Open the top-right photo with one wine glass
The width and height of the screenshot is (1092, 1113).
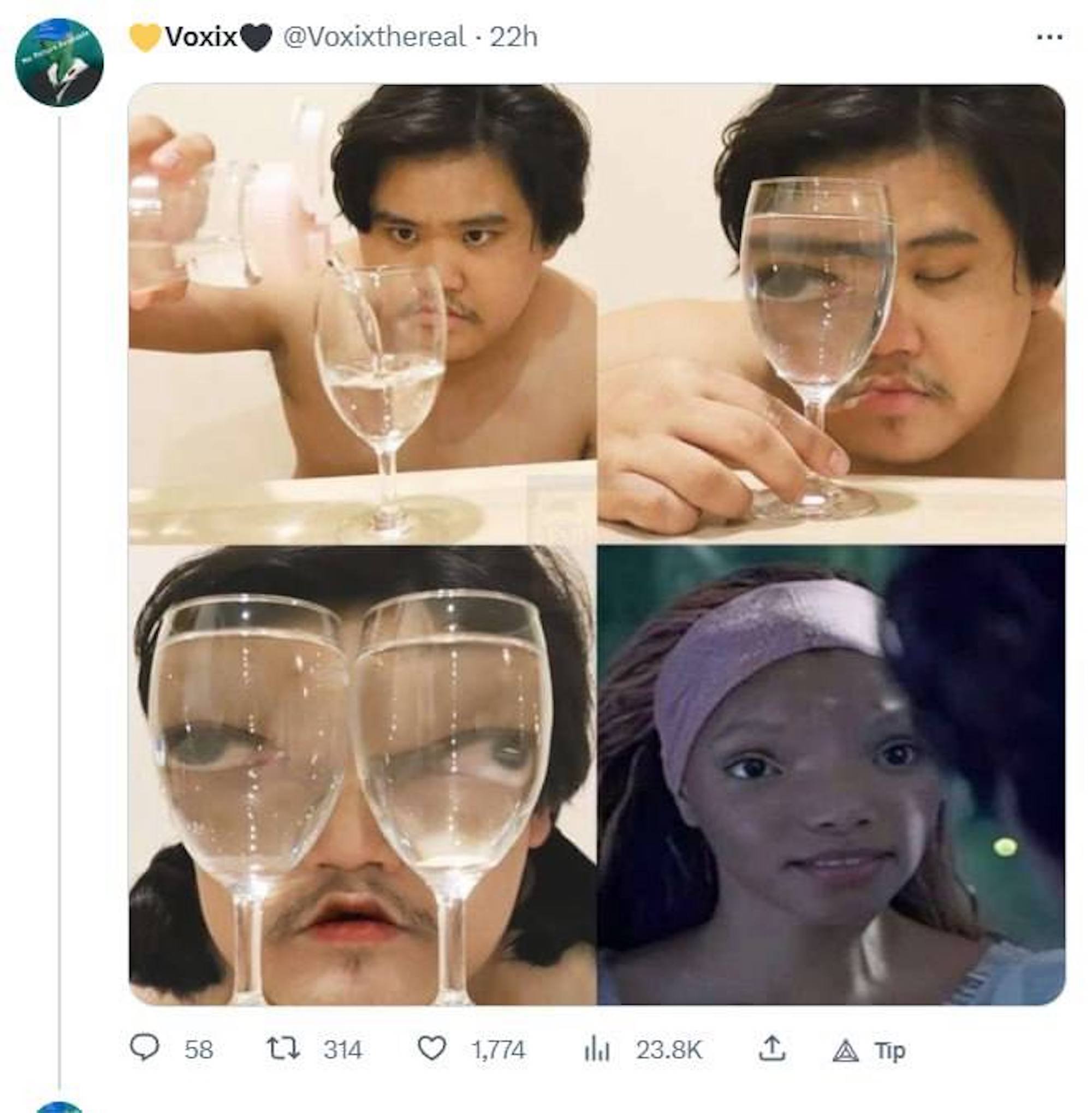point(832,313)
